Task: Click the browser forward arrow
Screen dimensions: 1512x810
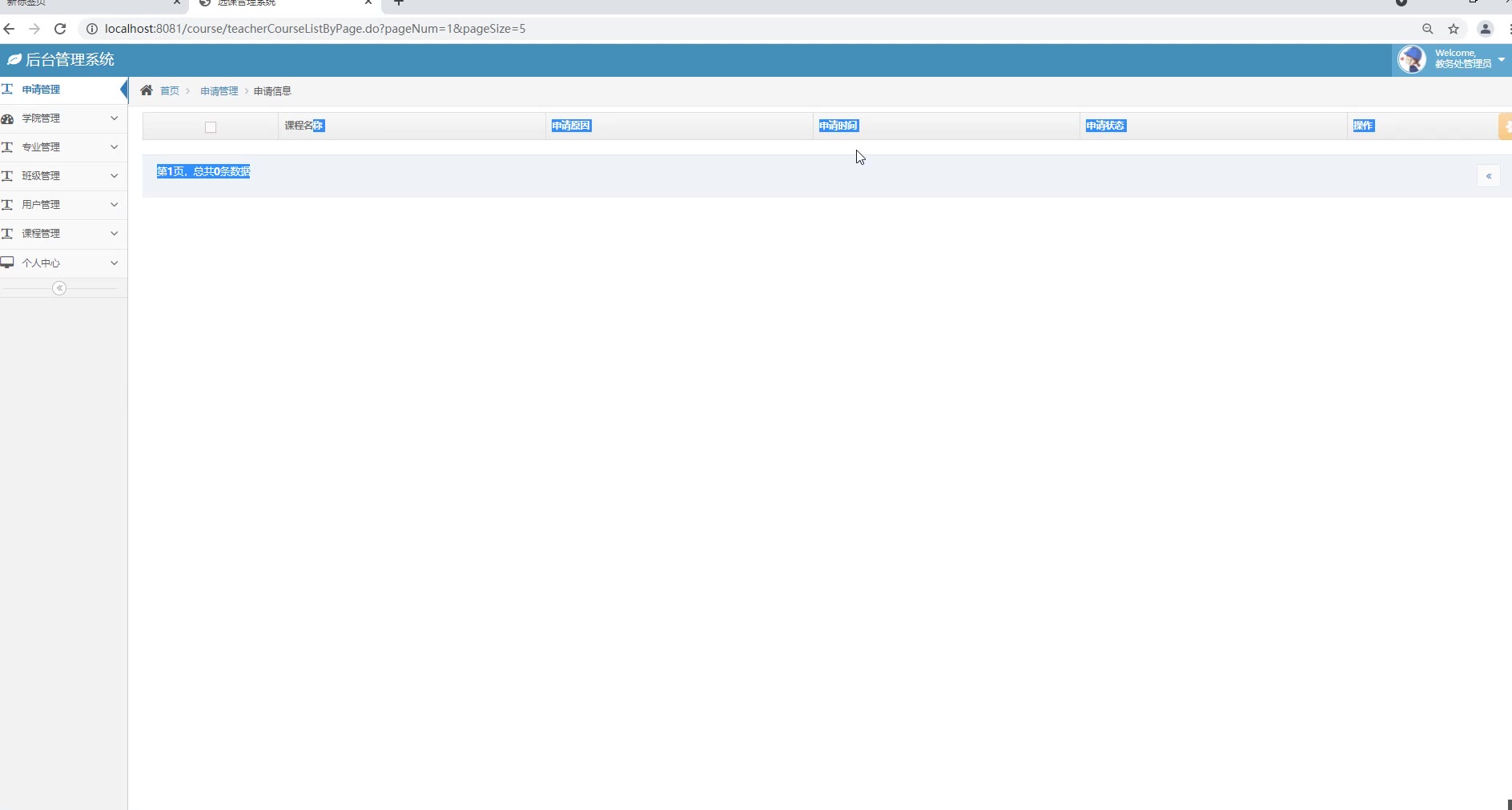Action: tap(34, 29)
